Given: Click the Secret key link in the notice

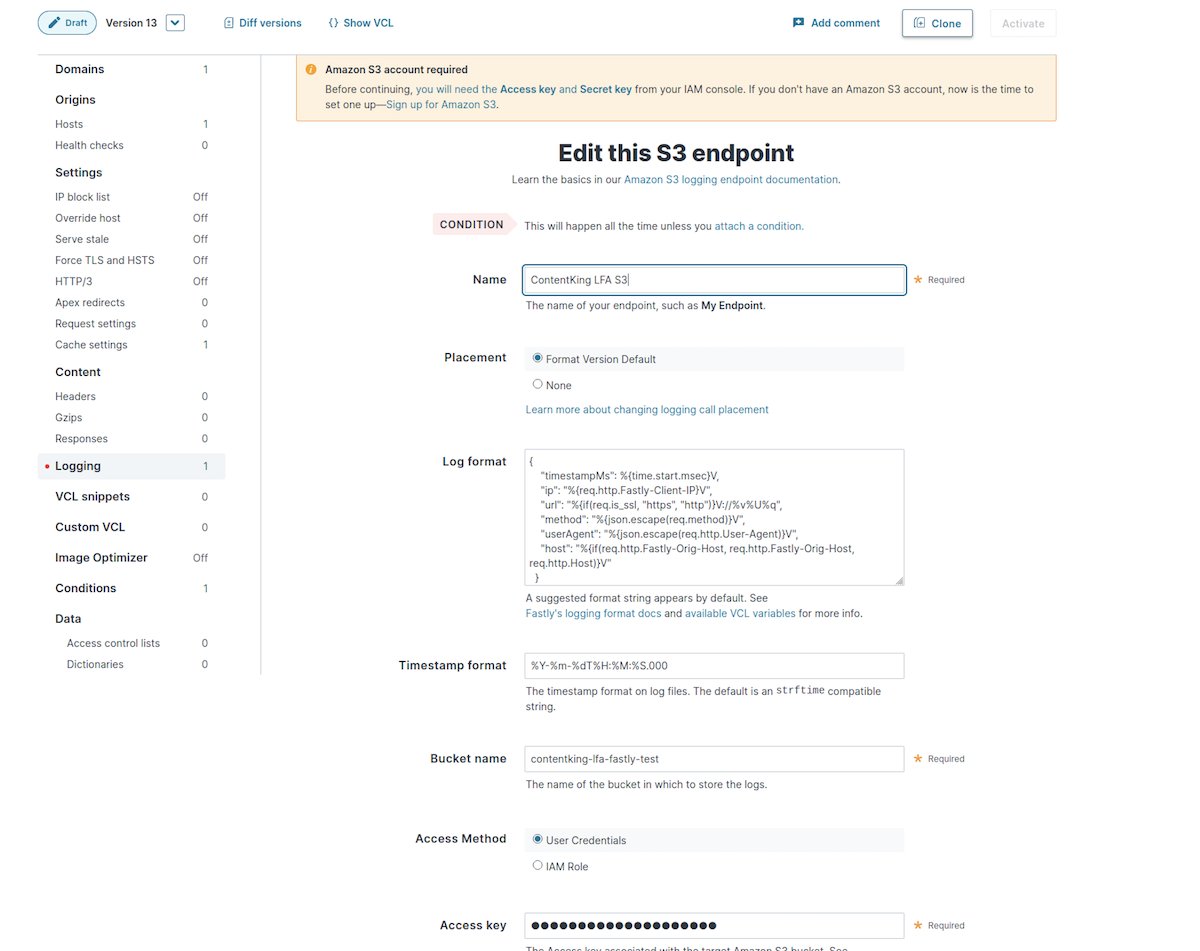Looking at the screenshot, I should (605, 89).
